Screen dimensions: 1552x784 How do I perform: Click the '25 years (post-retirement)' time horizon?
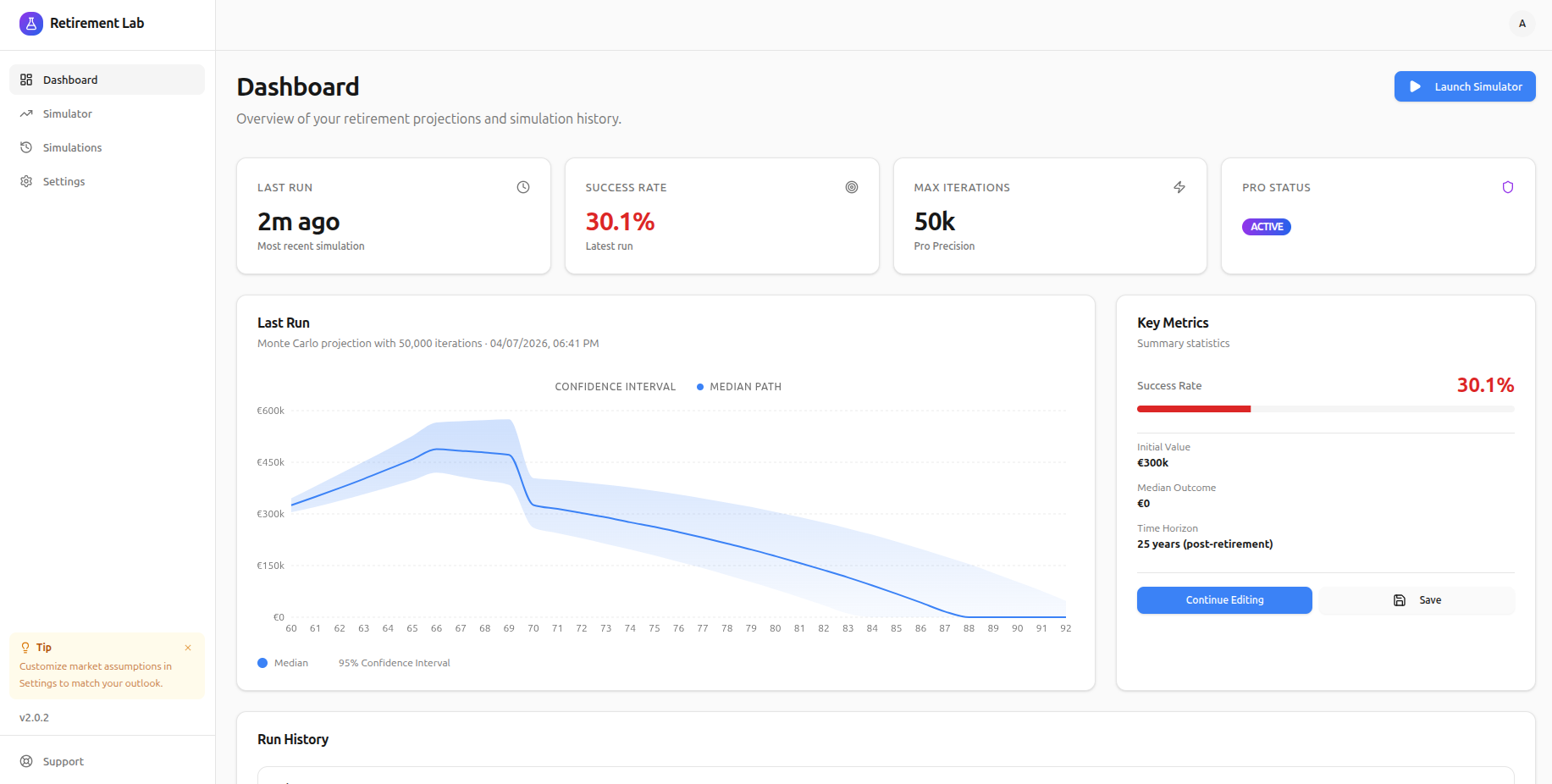point(1205,544)
